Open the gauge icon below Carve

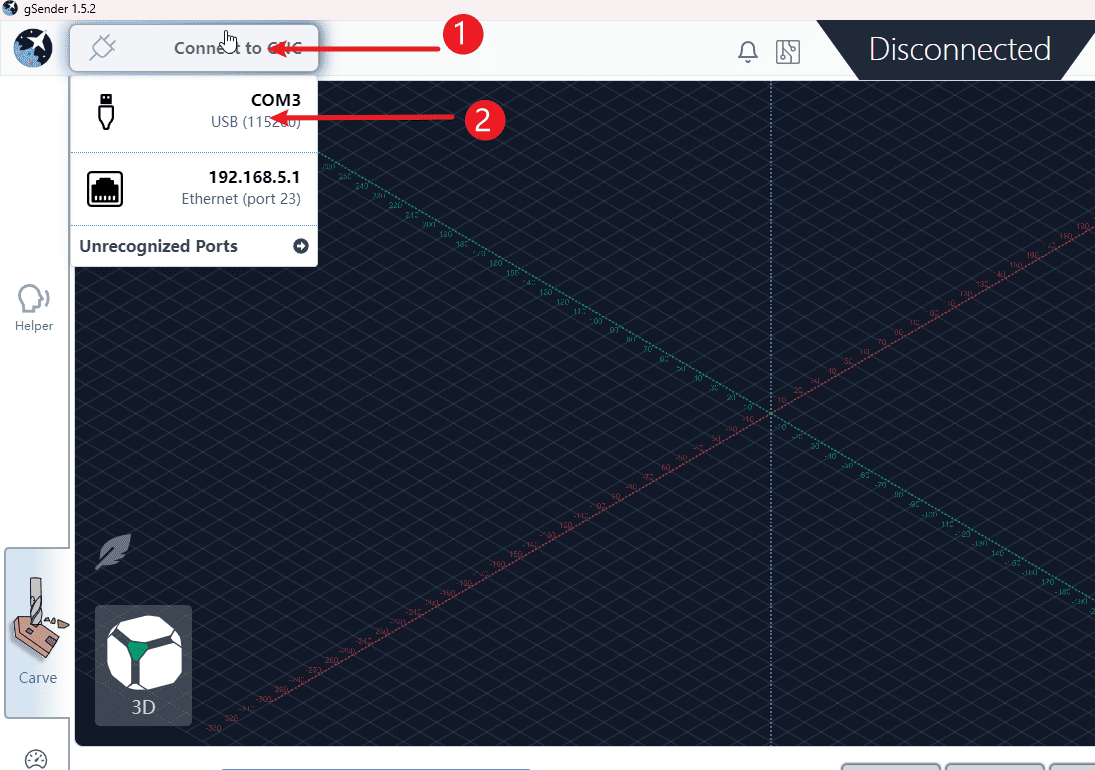(36, 759)
